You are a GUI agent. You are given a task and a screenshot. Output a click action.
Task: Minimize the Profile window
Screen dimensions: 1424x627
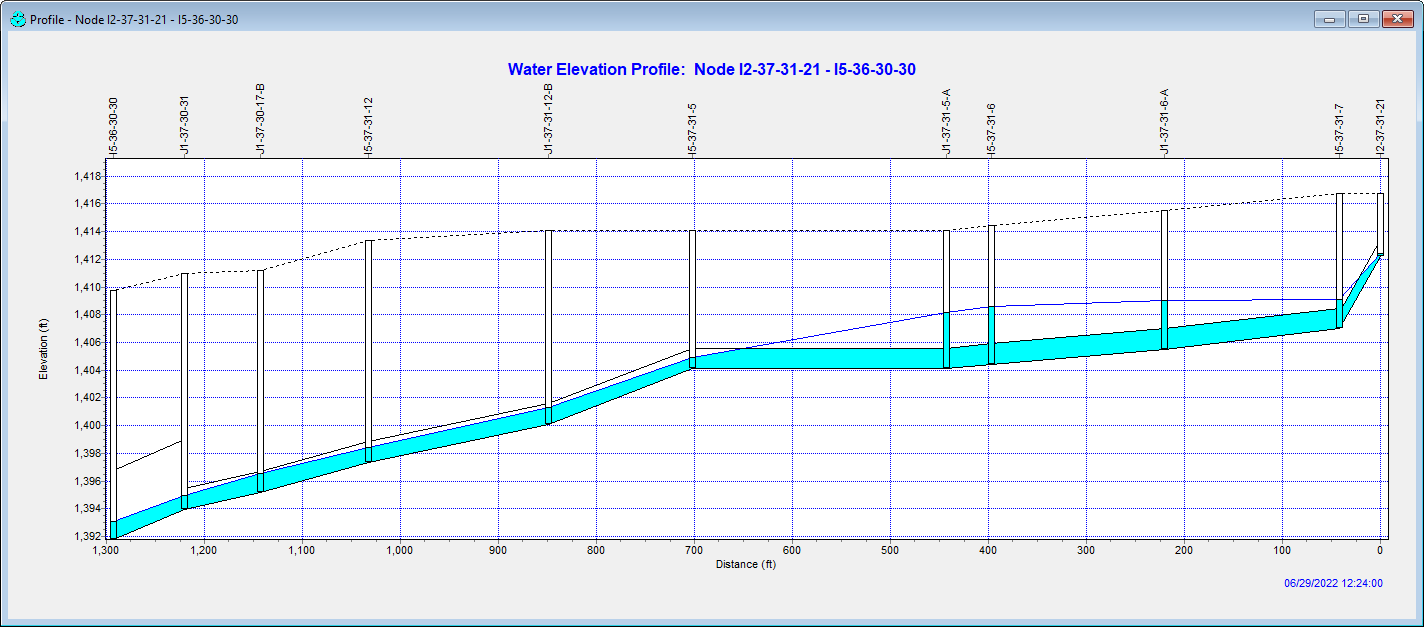1330,18
